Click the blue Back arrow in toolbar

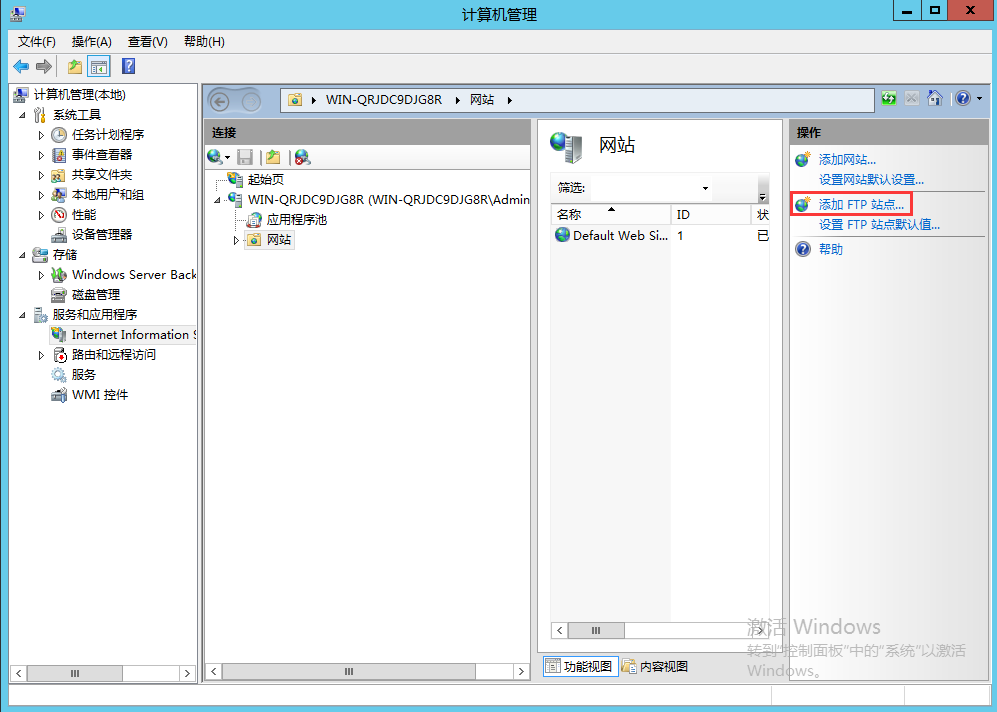21,66
